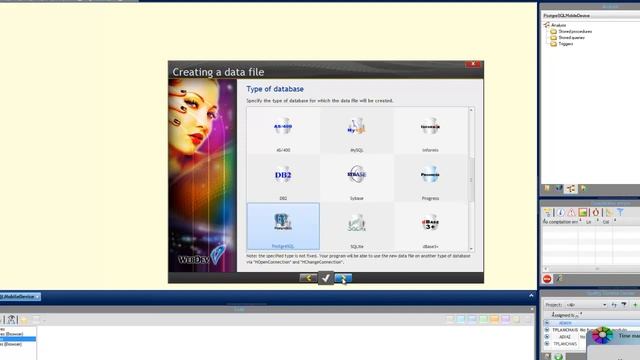Close the Creating a data file dialog
Screen dimensions: 640x360
pyautogui.click(x=473, y=64)
